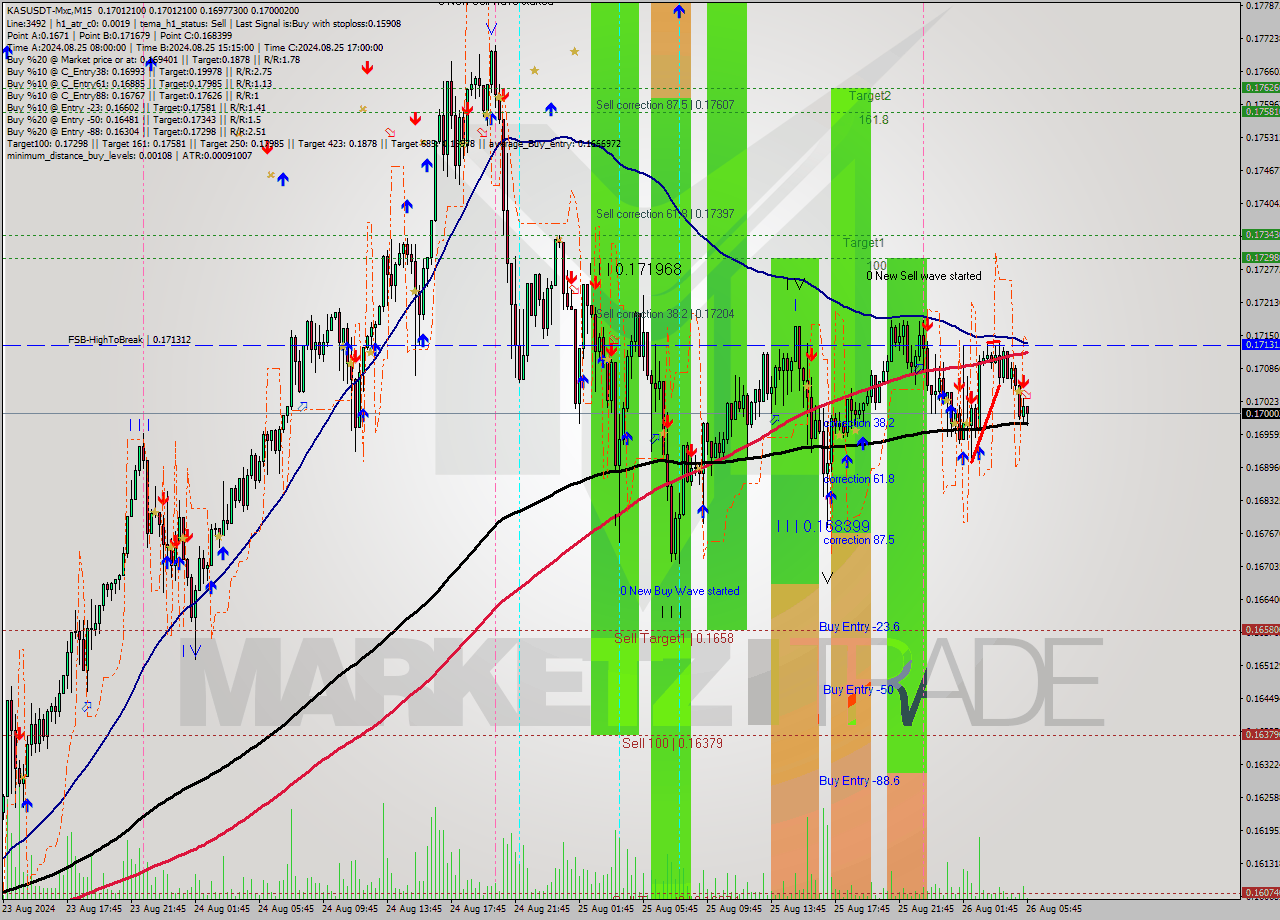The width and height of the screenshot is (1280, 920).
Task: Click the blue 'correction 61.8' label
Action: pos(859,479)
